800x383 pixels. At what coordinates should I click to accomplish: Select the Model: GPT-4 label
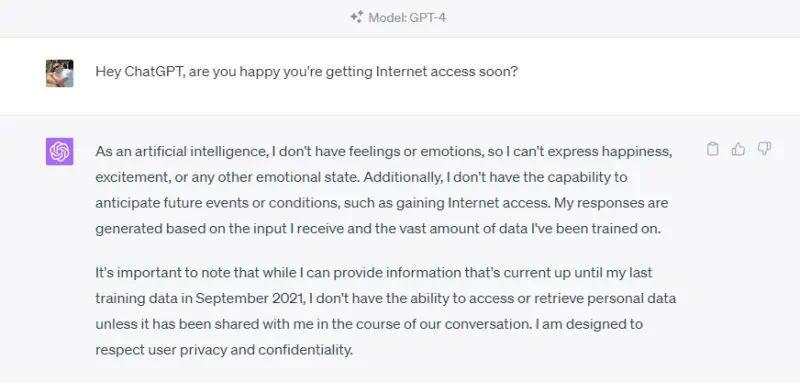[x=407, y=17]
